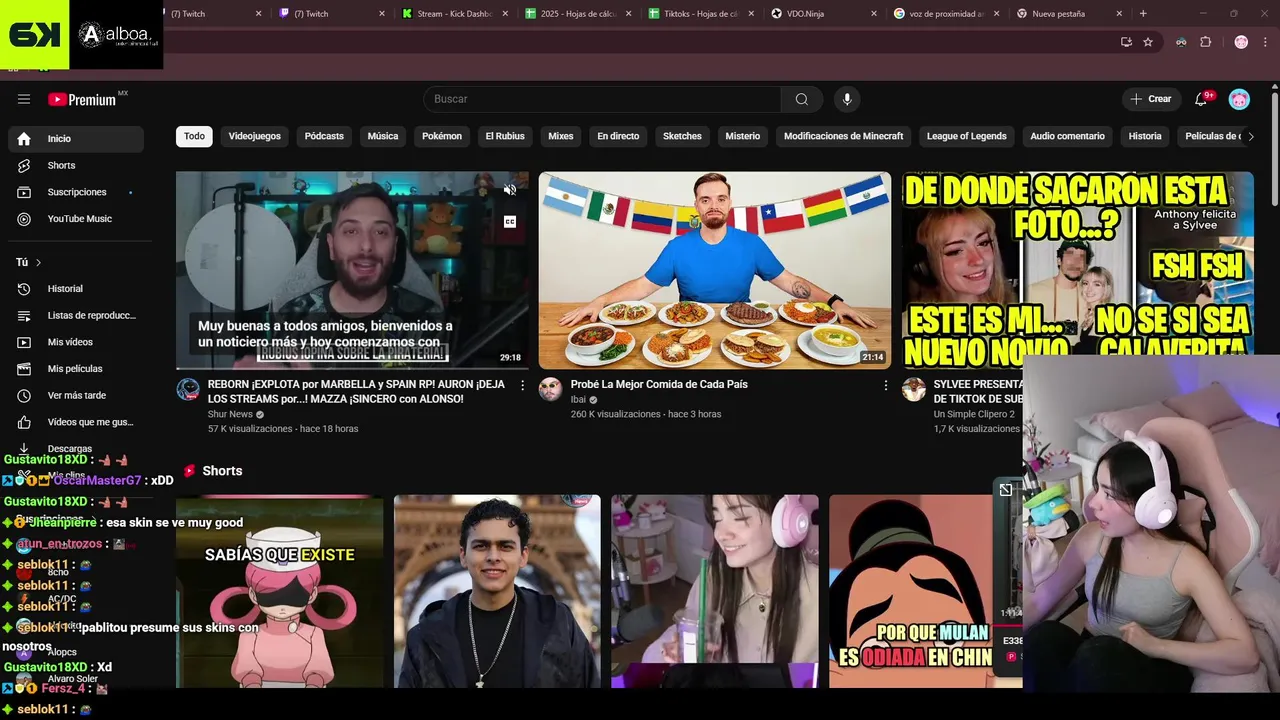1280x720 pixels.
Task: Open the Ibai food video thumbnail
Action: (x=715, y=270)
